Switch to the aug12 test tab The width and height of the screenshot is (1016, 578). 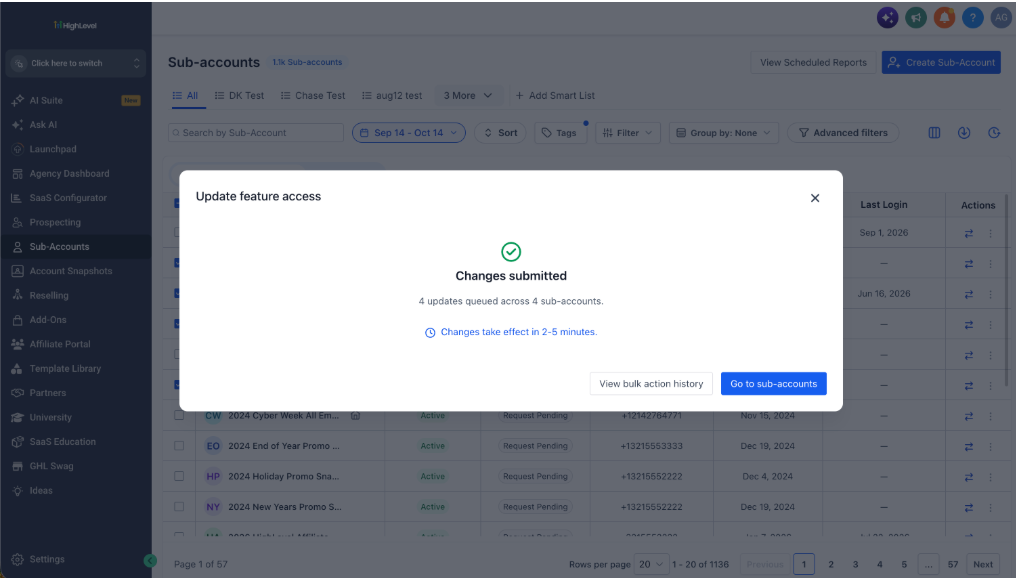[x=392, y=95]
